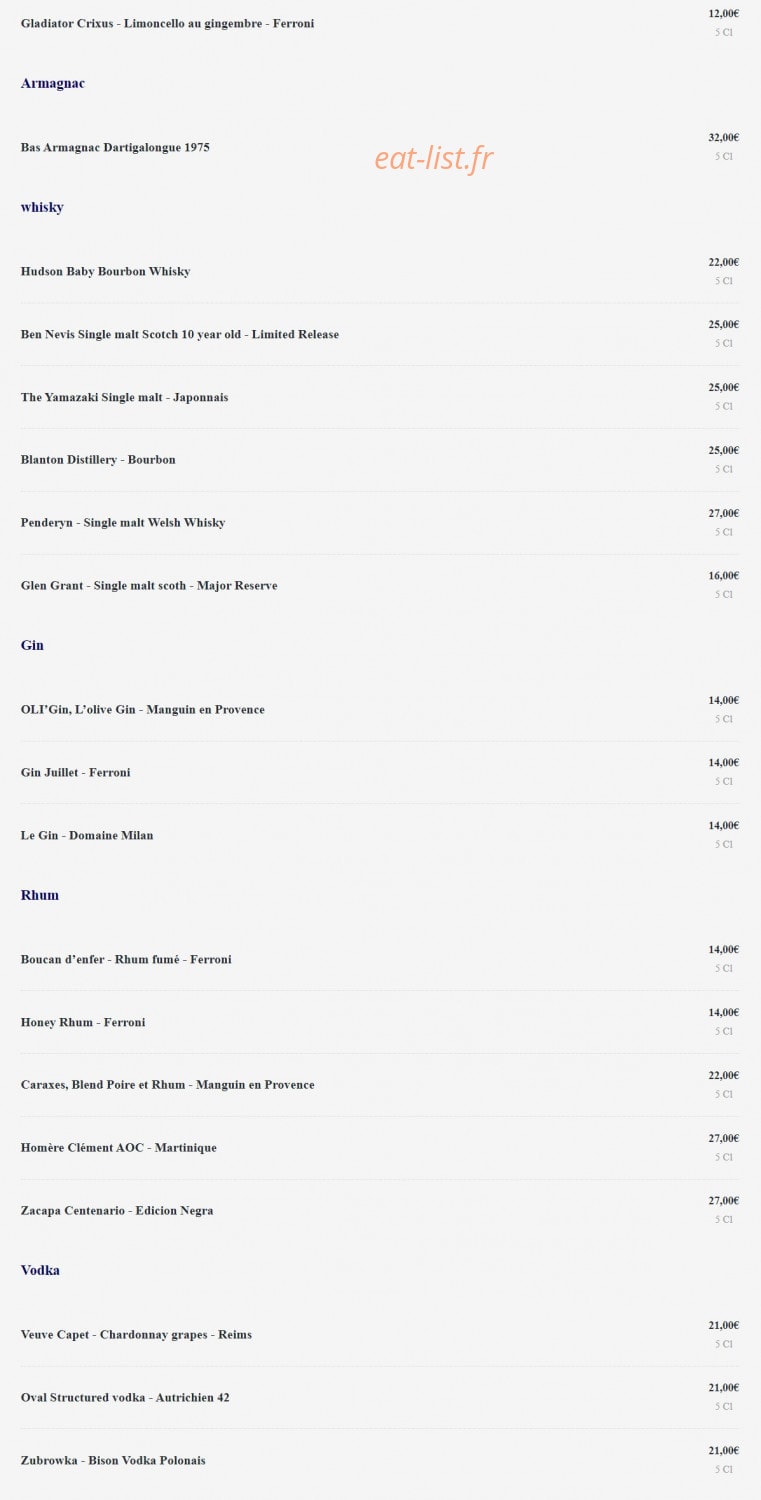The image size is (761, 1500).
Task: Select the Vodka category heading
Action: (40, 1270)
